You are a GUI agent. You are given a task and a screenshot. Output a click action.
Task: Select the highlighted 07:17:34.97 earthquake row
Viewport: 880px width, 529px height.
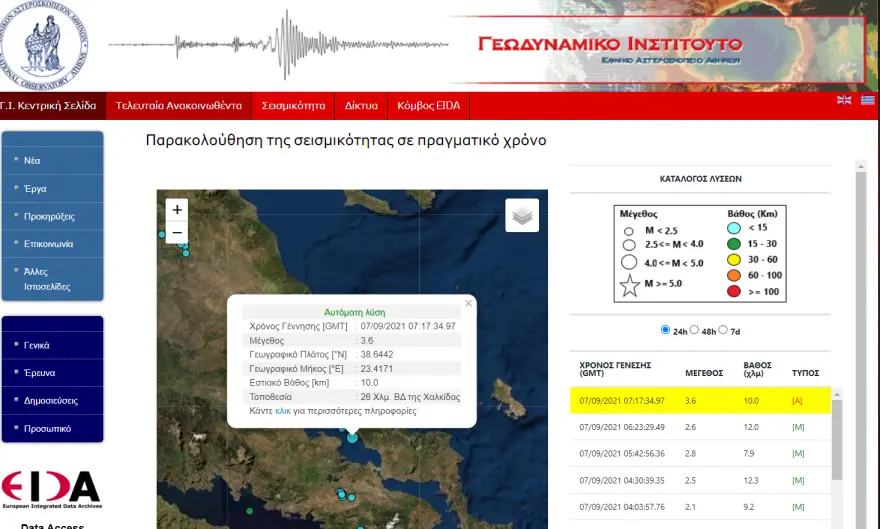700,401
